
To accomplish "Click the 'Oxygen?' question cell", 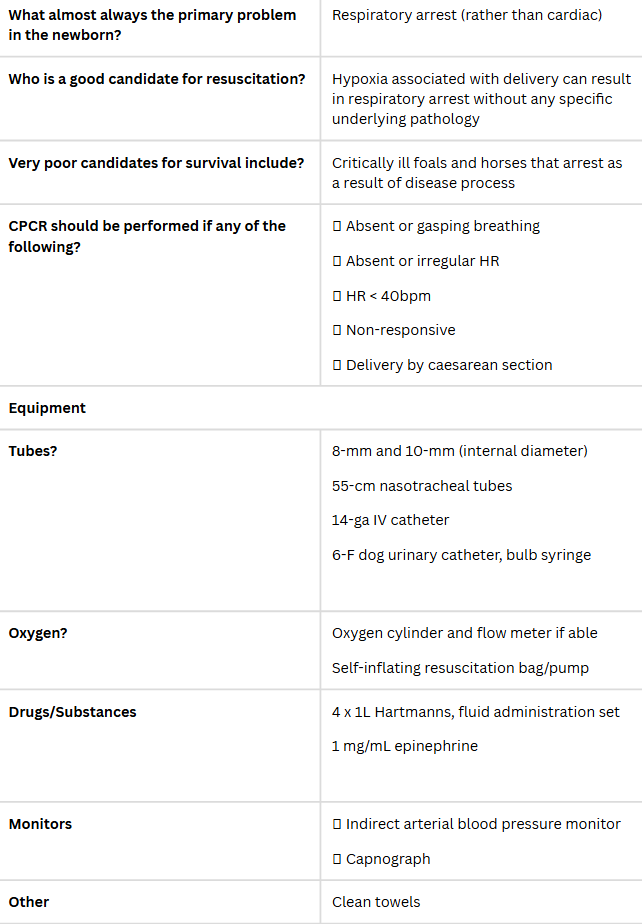I will [x=38, y=633].
